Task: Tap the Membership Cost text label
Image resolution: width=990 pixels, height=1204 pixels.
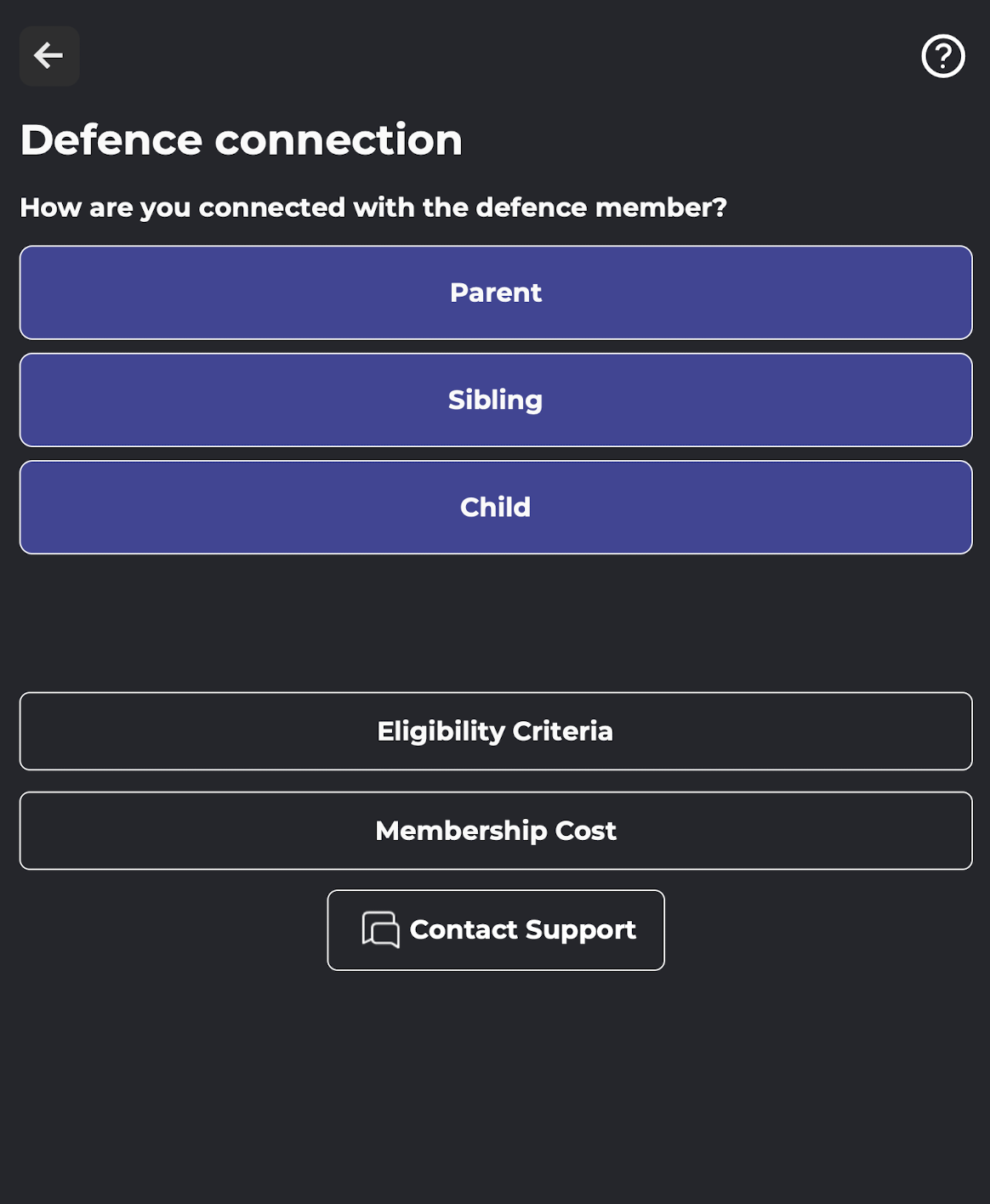Action: pos(496,832)
